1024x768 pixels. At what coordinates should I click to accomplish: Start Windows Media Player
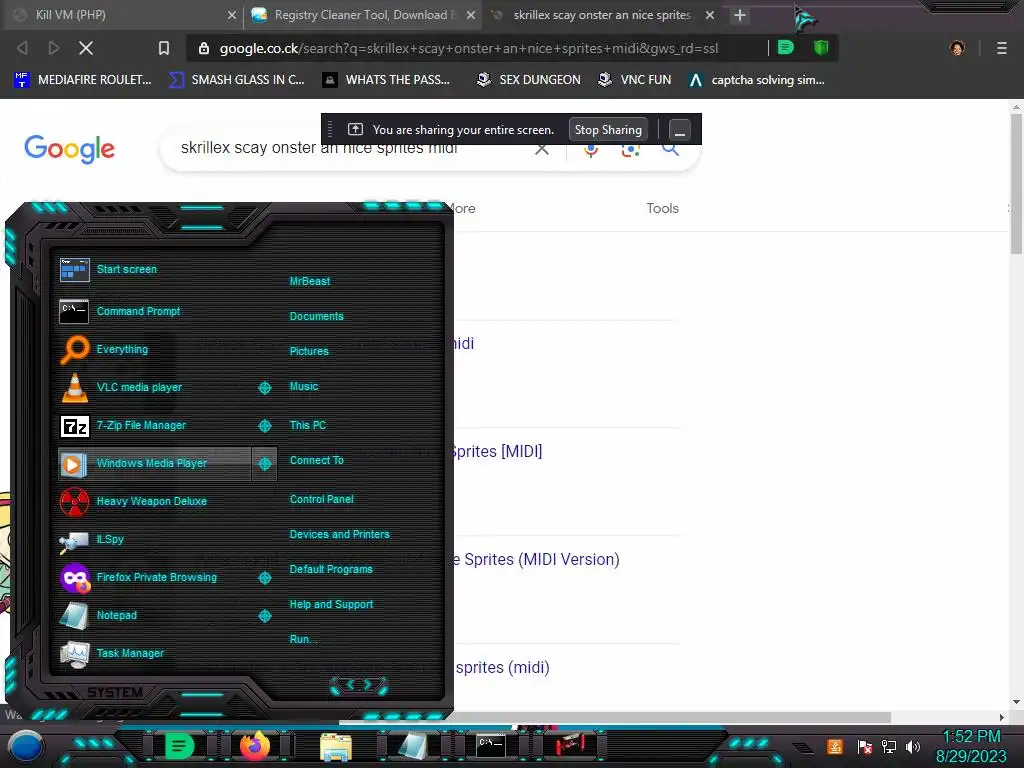[x=155, y=464]
